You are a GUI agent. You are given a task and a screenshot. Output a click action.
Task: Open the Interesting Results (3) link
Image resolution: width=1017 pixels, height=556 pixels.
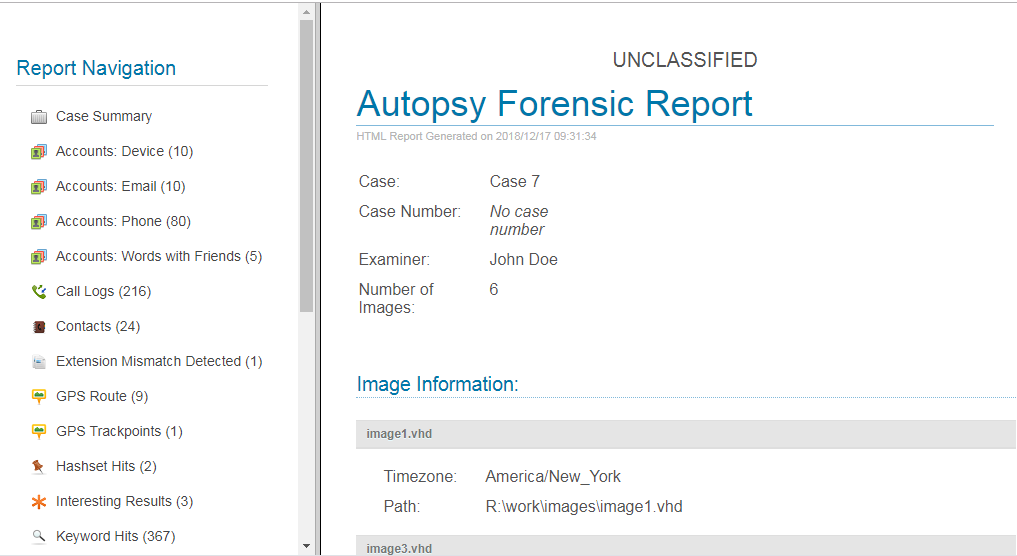(124, 501)
